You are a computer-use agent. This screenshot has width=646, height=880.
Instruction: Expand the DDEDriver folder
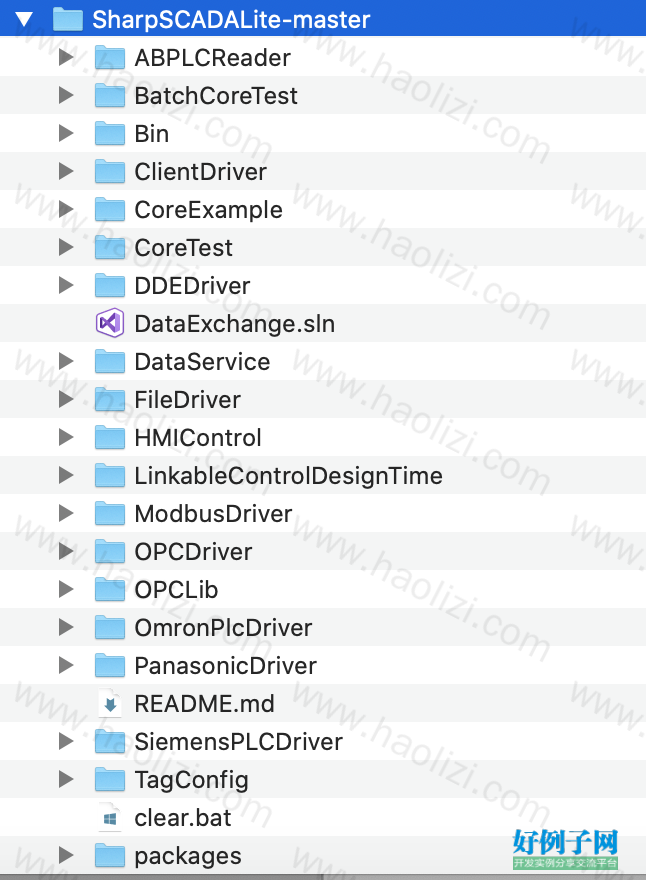(66, 285)
